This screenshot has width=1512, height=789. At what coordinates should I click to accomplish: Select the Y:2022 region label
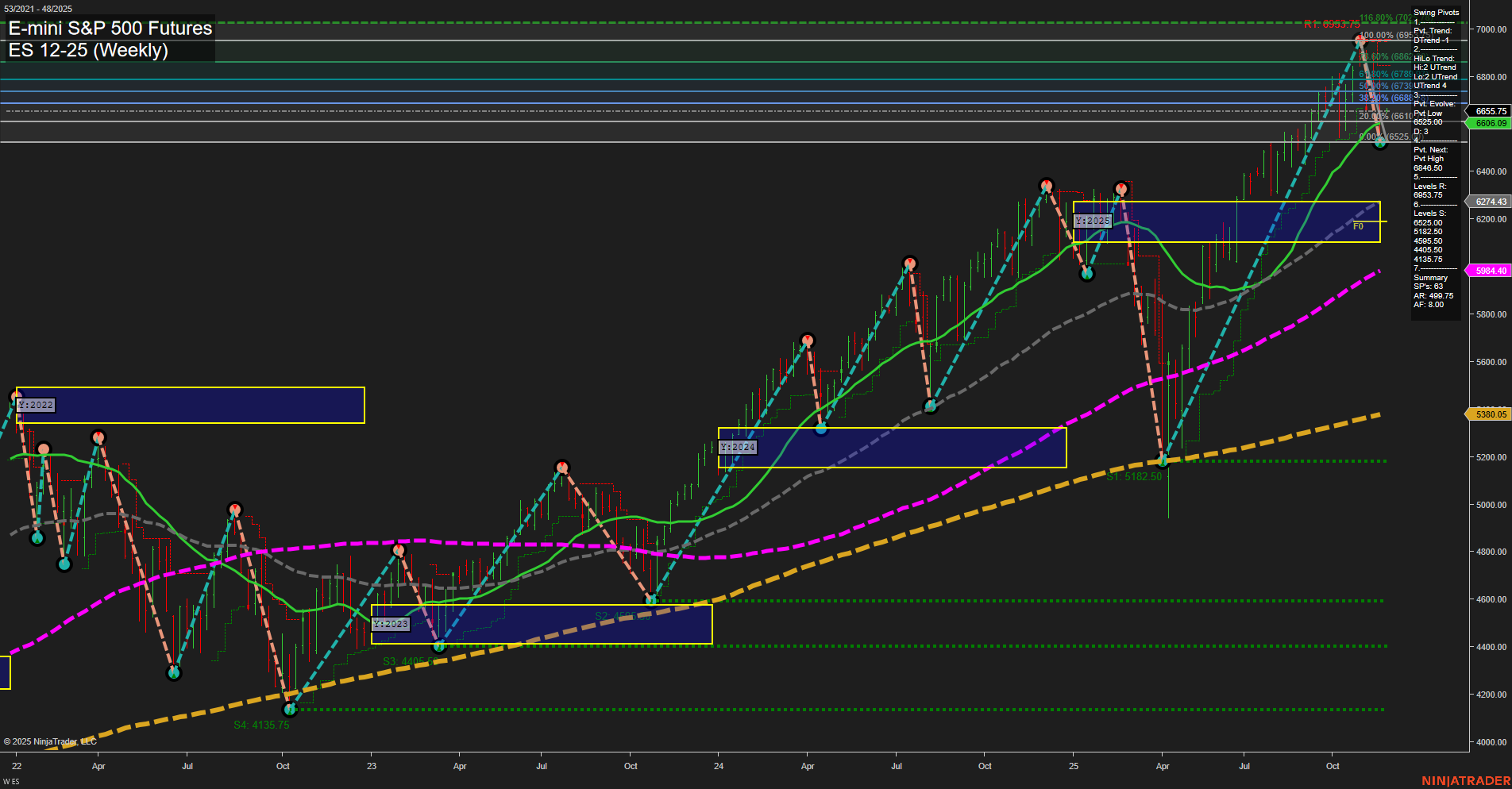pos(35,405)
